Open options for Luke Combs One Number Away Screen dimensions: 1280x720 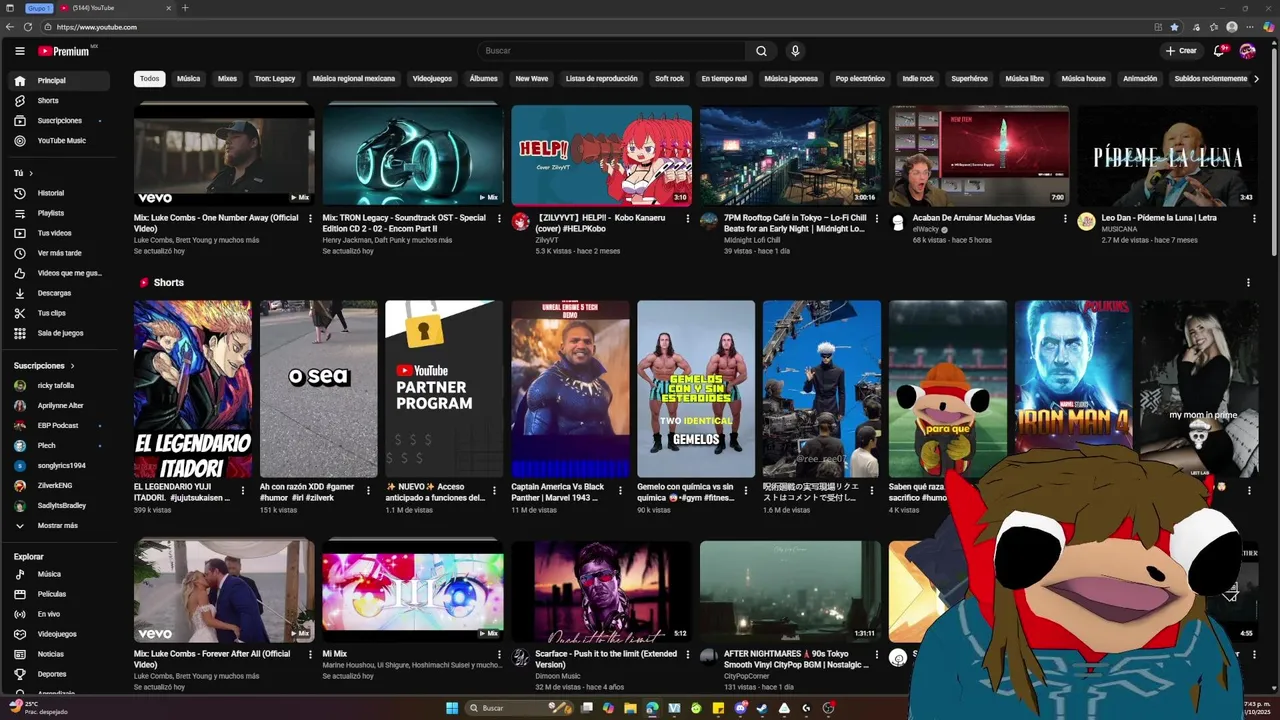310,218
